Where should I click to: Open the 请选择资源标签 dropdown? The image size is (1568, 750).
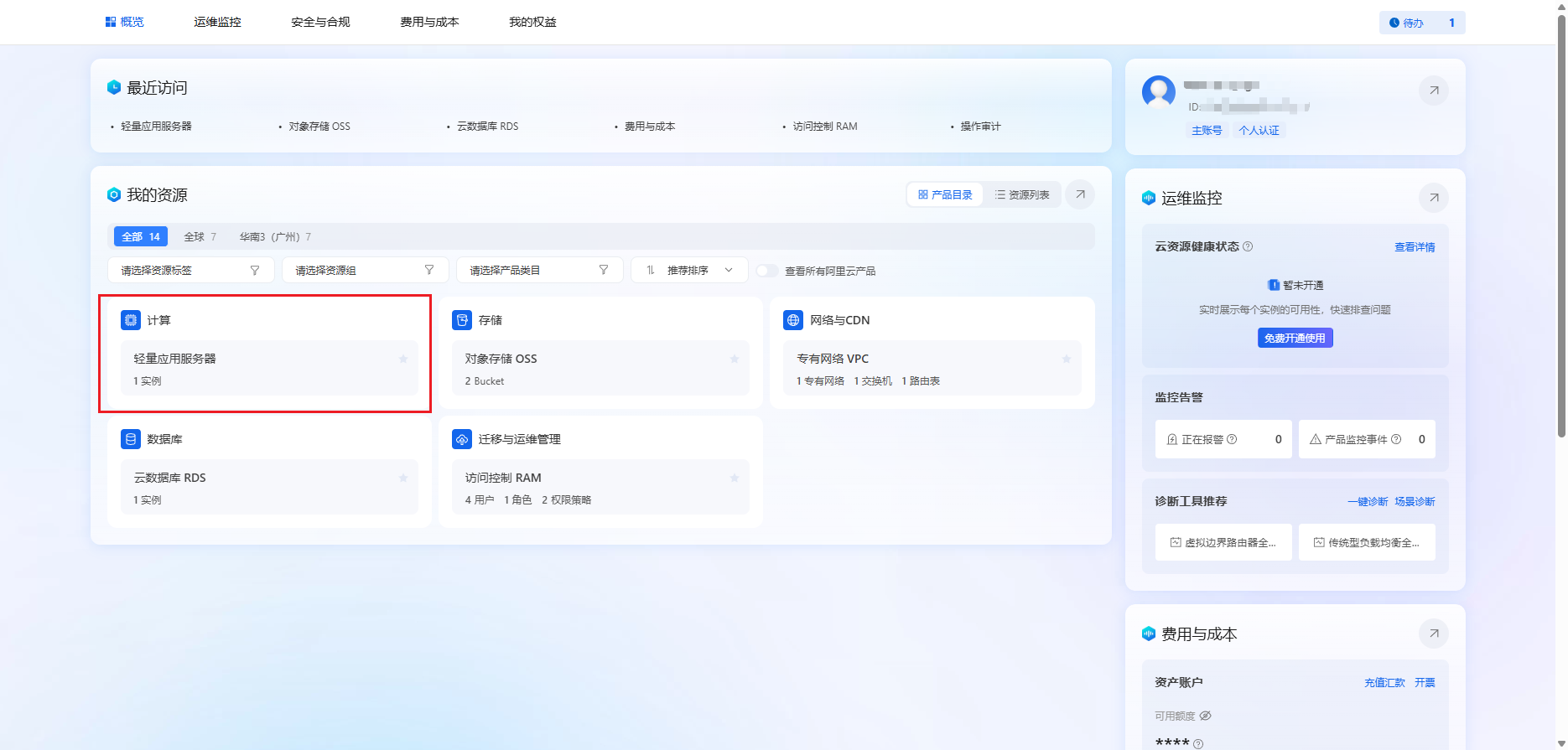coord(190,271)
